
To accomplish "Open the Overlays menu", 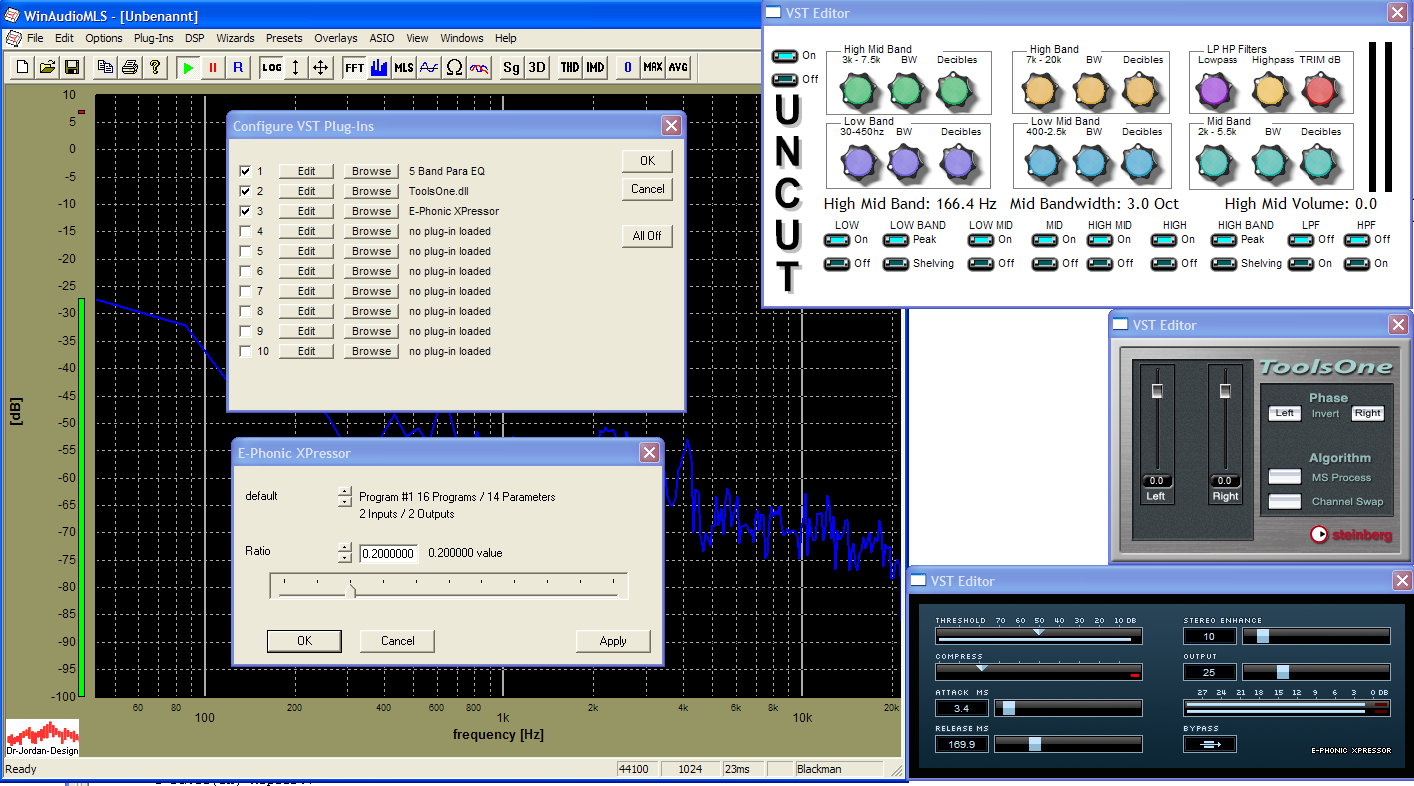I will coord(335,38).
